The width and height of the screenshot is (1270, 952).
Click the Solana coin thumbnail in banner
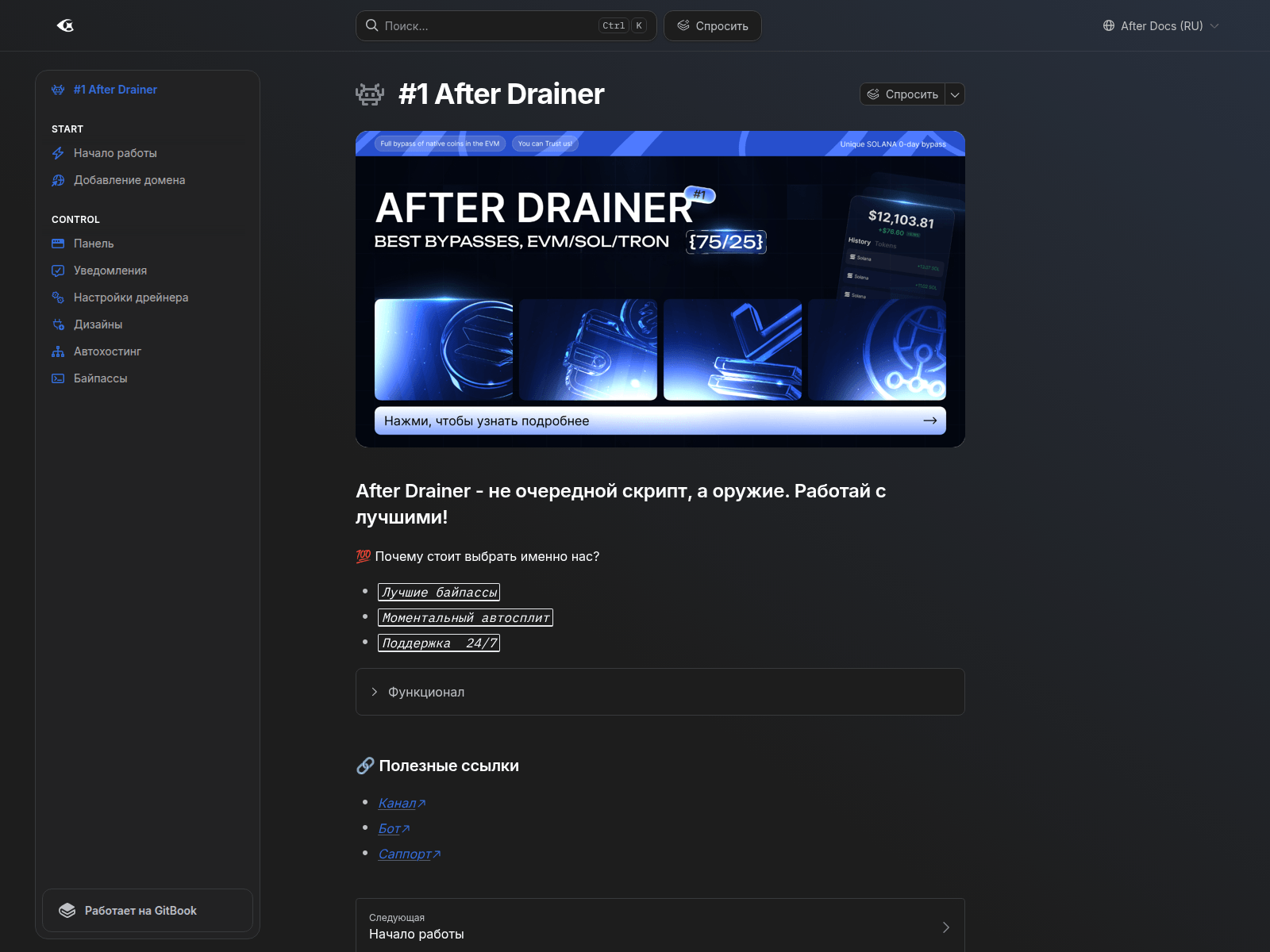point(444,350)
